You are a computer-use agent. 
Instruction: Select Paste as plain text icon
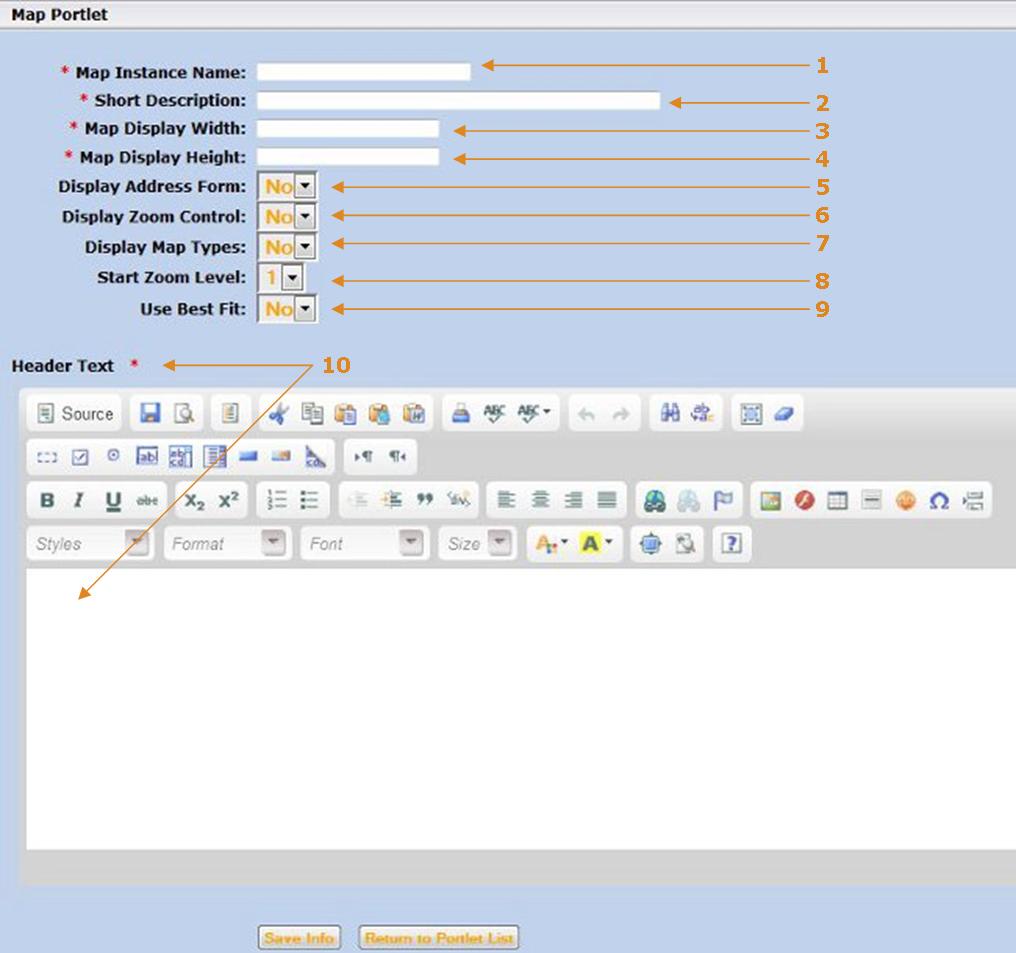(x=379, y=413)
